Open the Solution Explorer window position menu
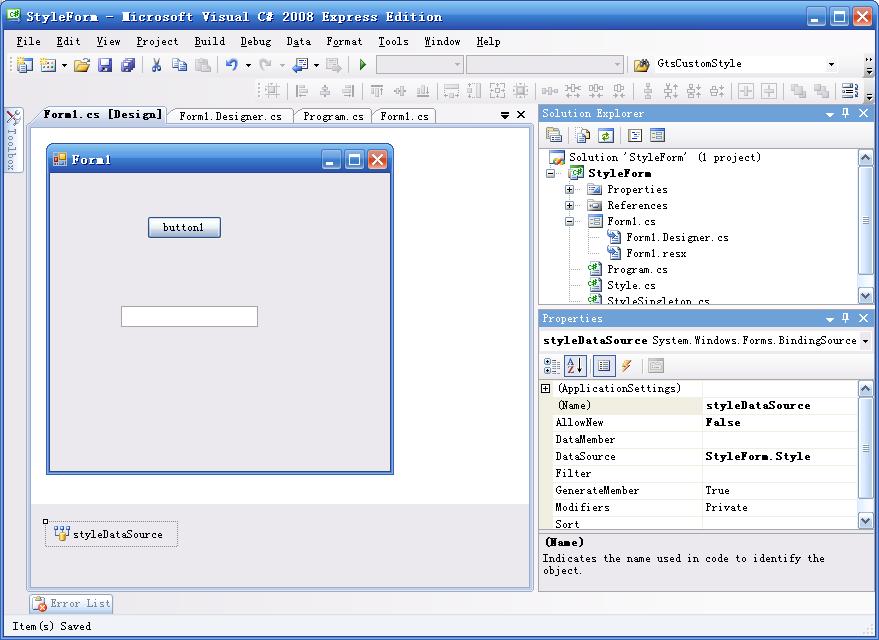 coord(830,114)
